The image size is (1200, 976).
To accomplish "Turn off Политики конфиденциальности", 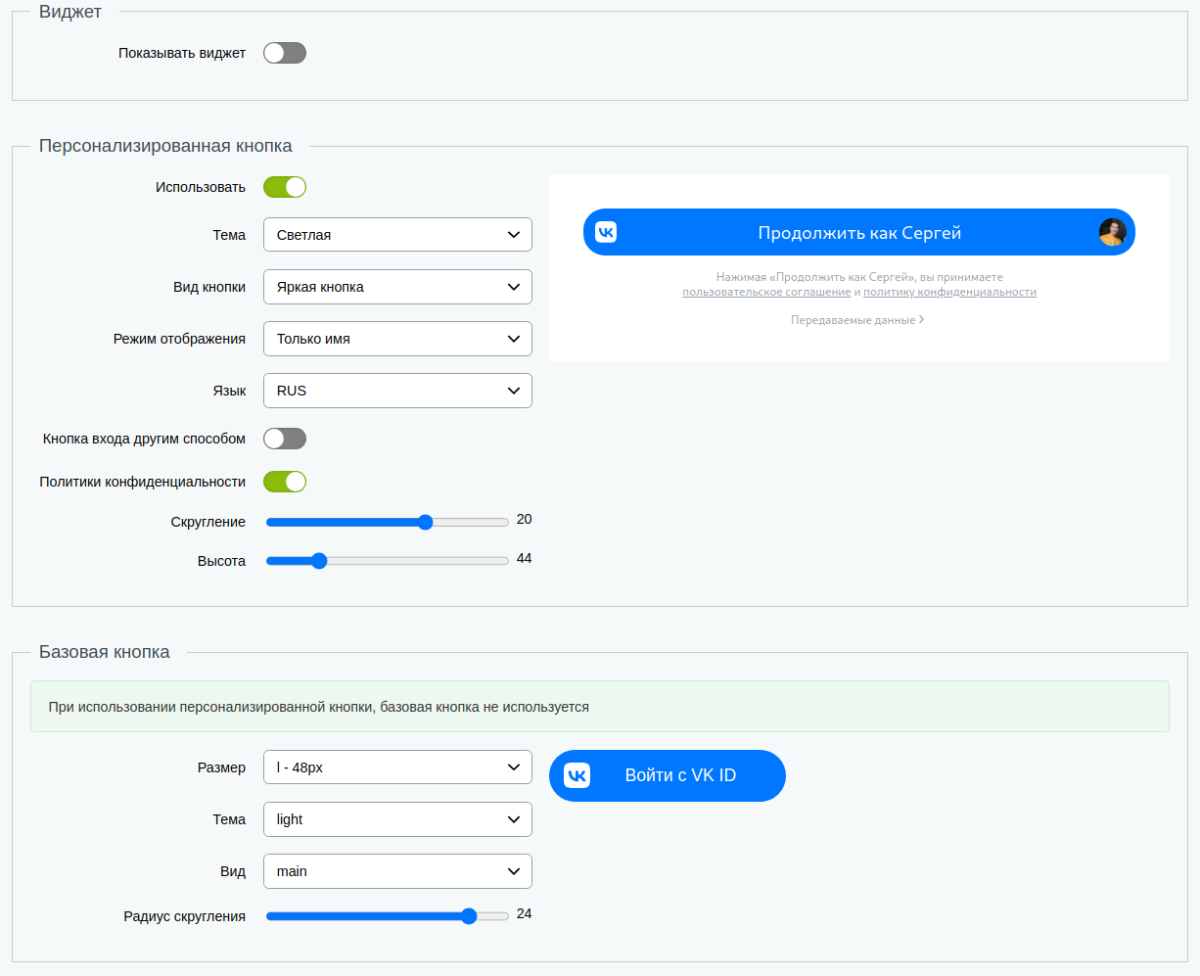I will (285, 481).
